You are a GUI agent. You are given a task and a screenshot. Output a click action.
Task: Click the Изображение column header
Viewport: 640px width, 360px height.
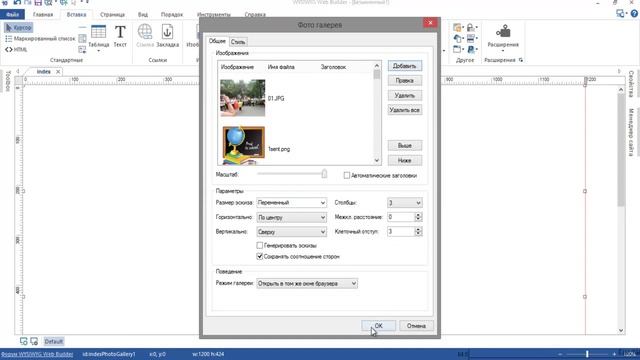point(237,67)
